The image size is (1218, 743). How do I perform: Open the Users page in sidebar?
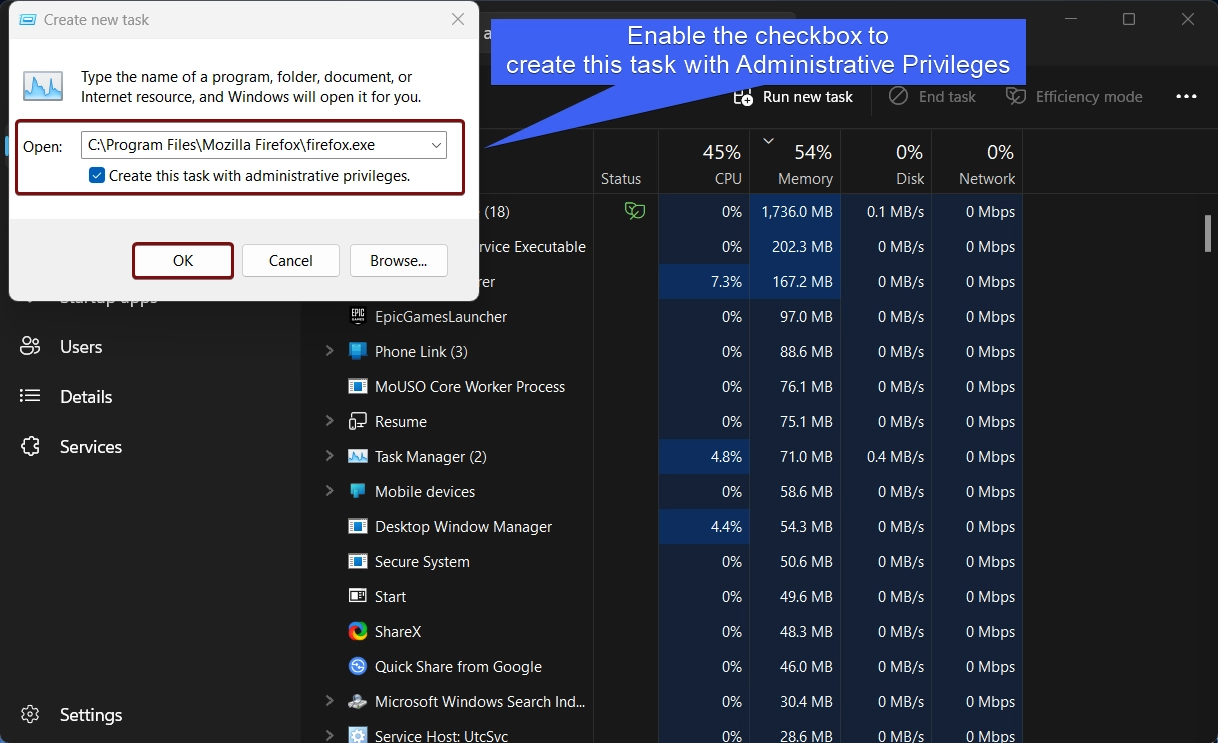coord(81,347)
